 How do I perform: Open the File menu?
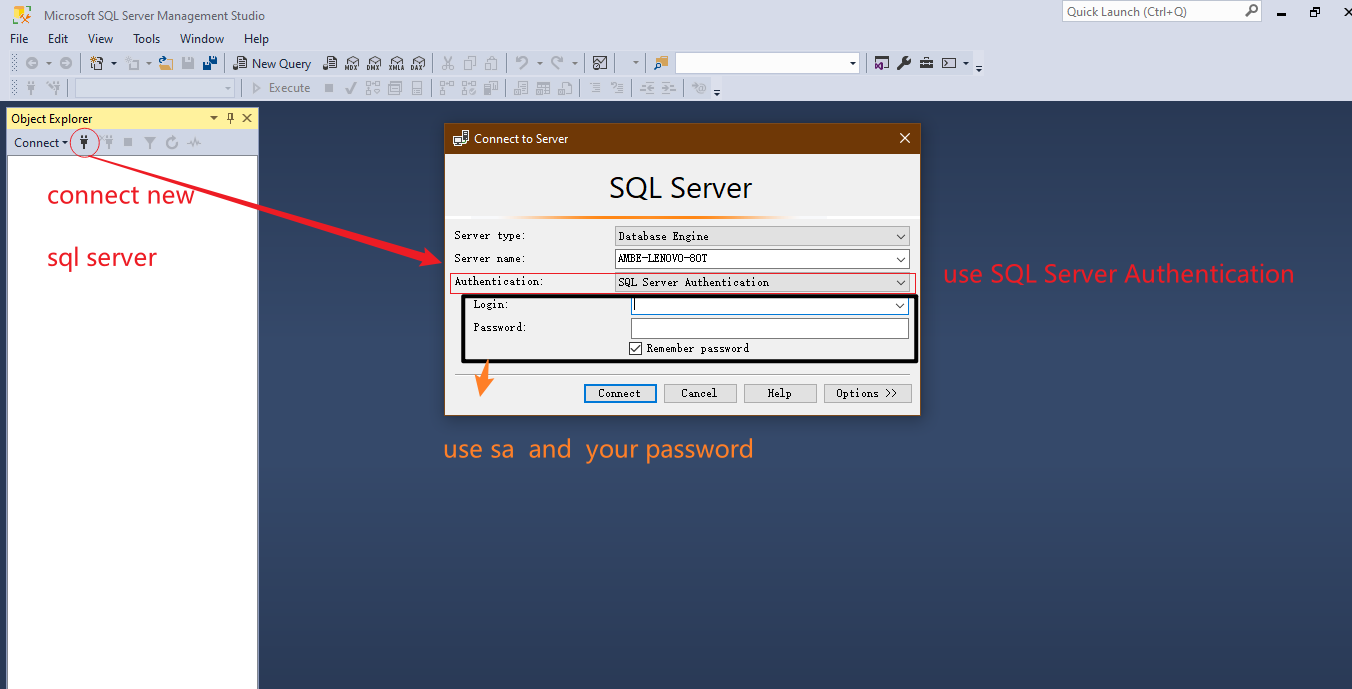[19, 39]
